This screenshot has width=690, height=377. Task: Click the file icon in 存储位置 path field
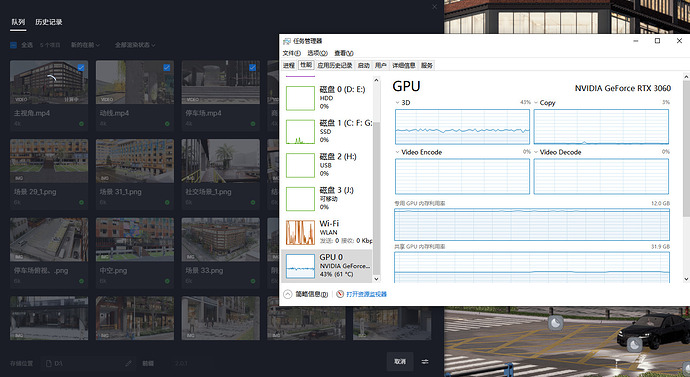click(x=49, y=363)
